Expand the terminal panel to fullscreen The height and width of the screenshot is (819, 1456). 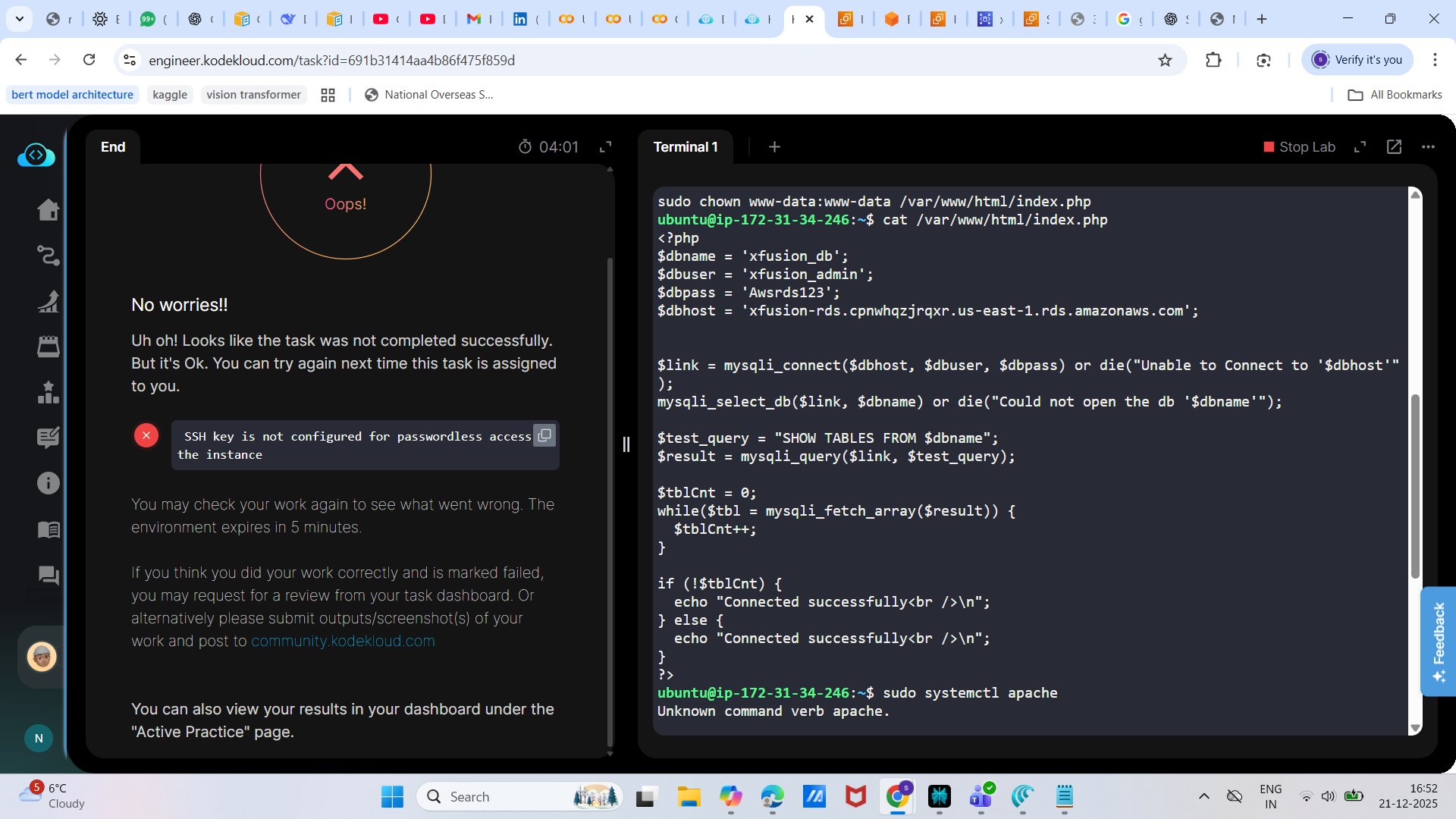tap(1360, 147)
